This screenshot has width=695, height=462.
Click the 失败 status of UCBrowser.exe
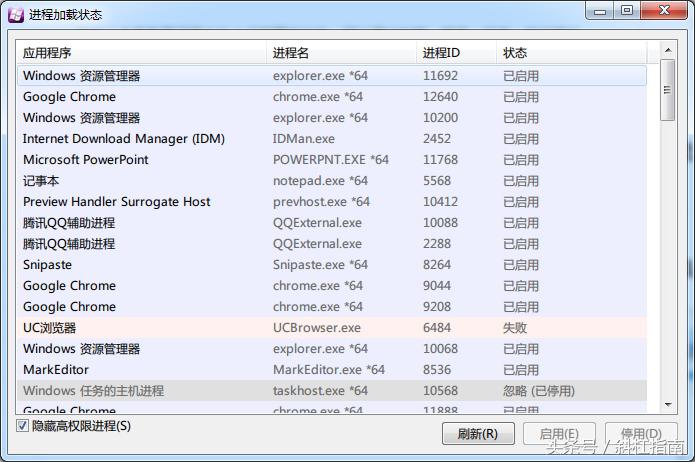tap(515, 328)
